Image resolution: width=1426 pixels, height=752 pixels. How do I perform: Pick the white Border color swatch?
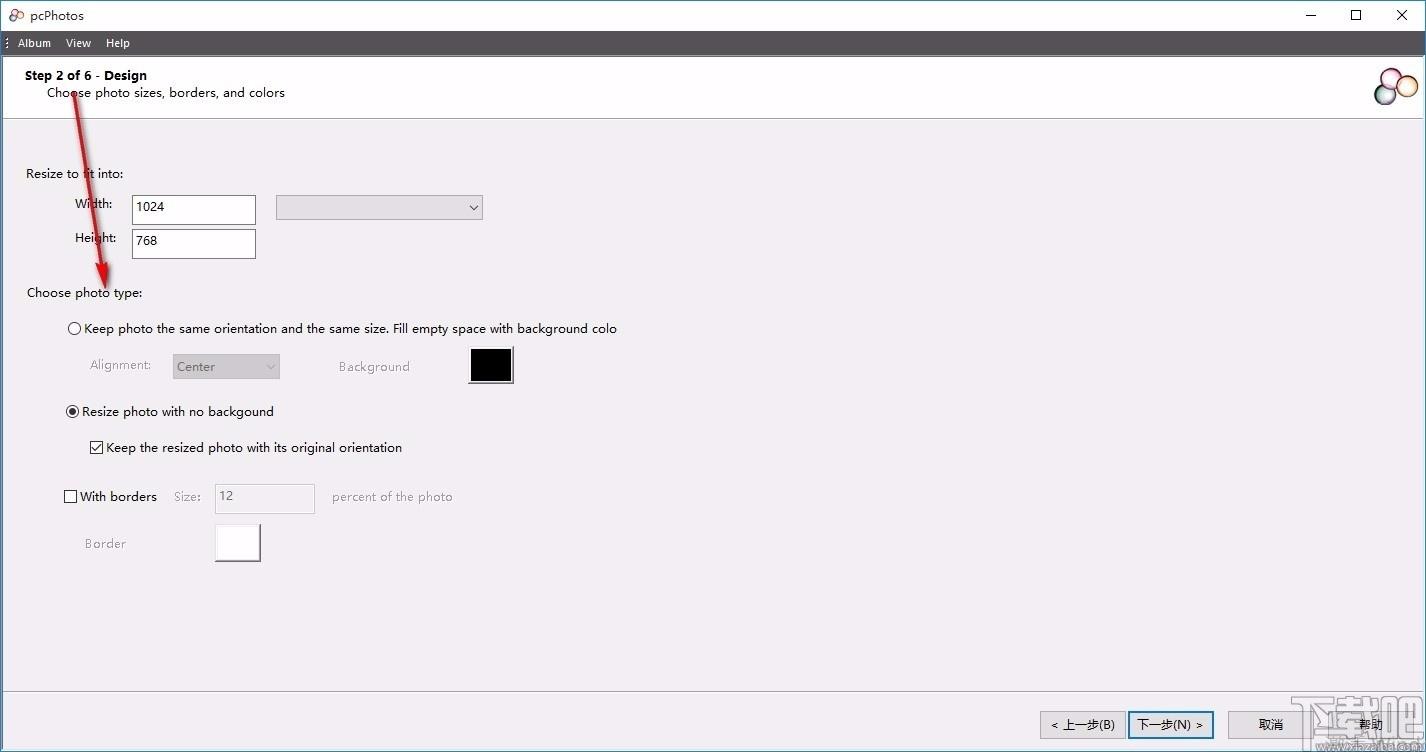(x=238, y=543)
